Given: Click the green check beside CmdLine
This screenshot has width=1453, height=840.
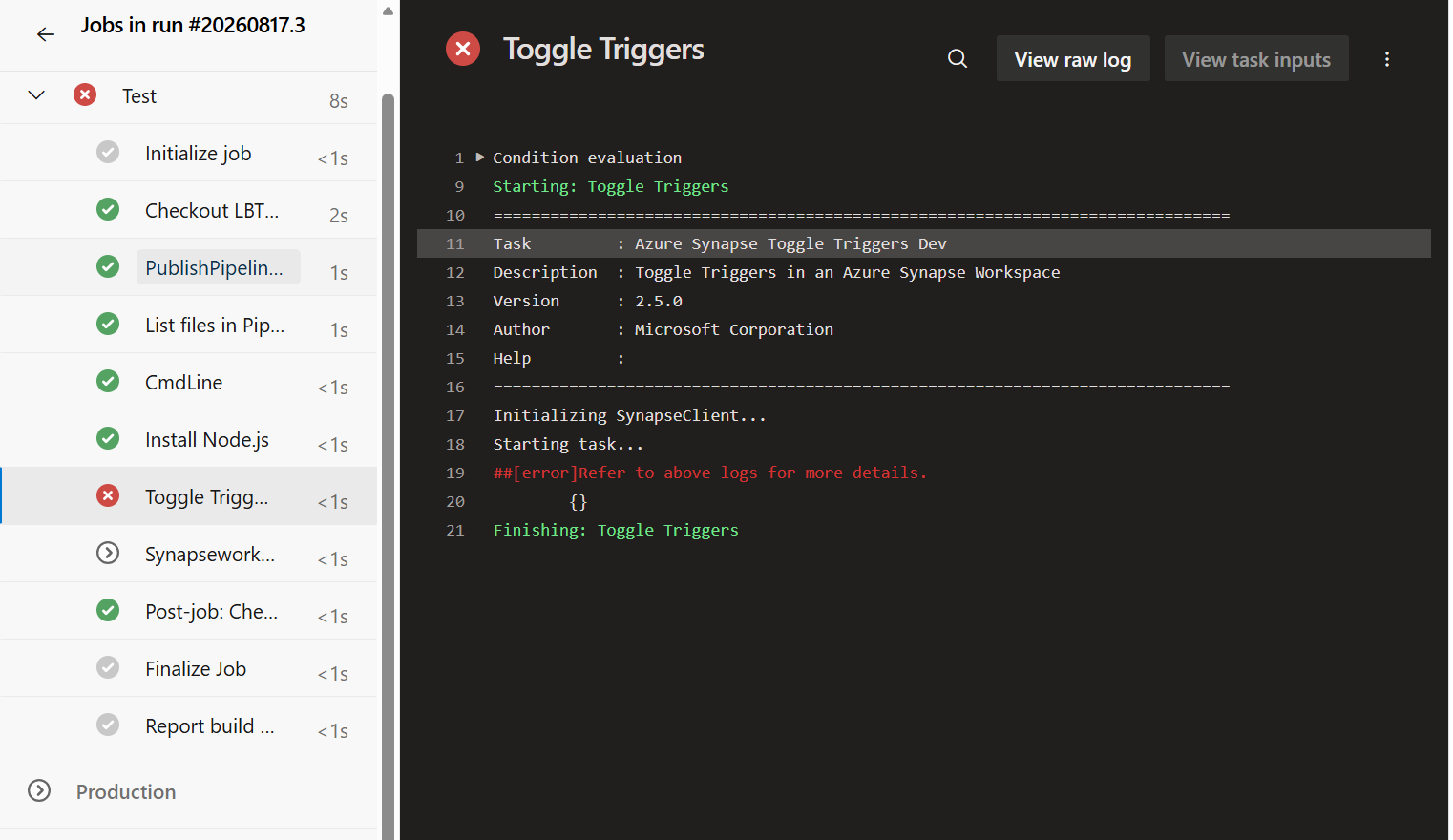Looking at the screenshot, I should [x=108, y=381].
